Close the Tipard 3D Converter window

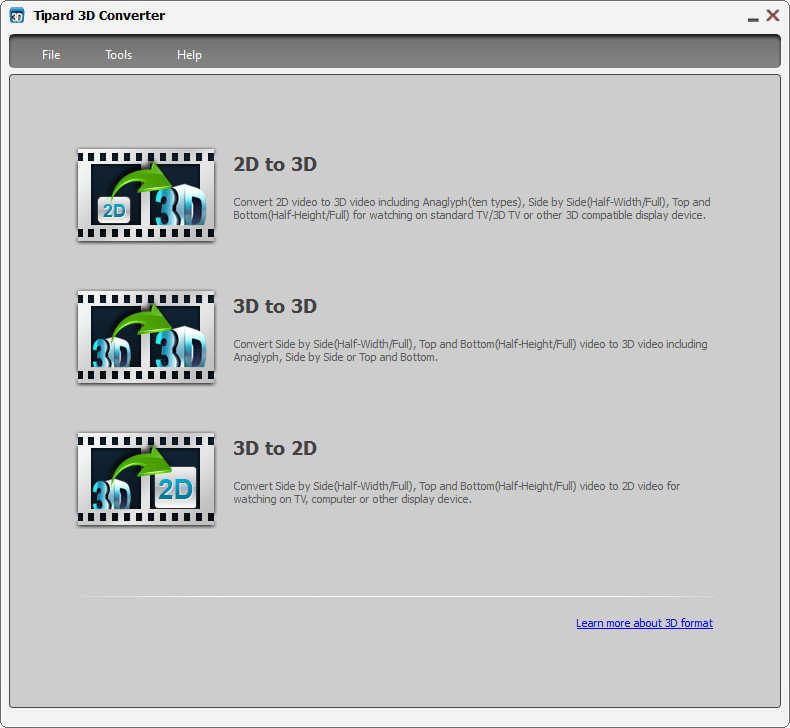click(x=772, y=15)
